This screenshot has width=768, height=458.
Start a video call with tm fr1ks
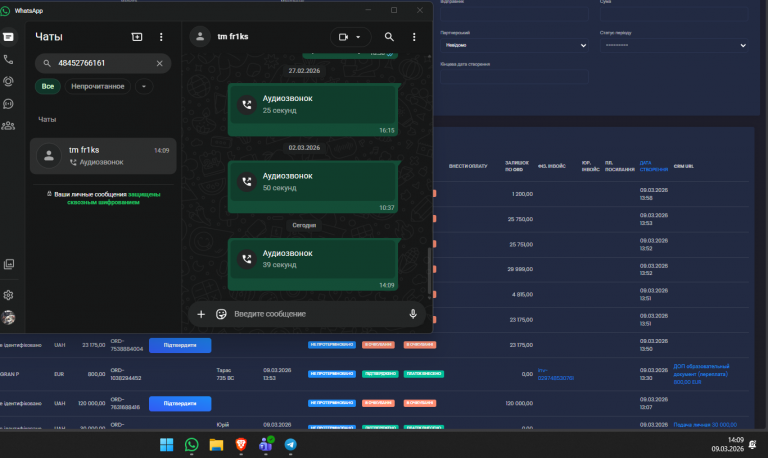(343, 37)
